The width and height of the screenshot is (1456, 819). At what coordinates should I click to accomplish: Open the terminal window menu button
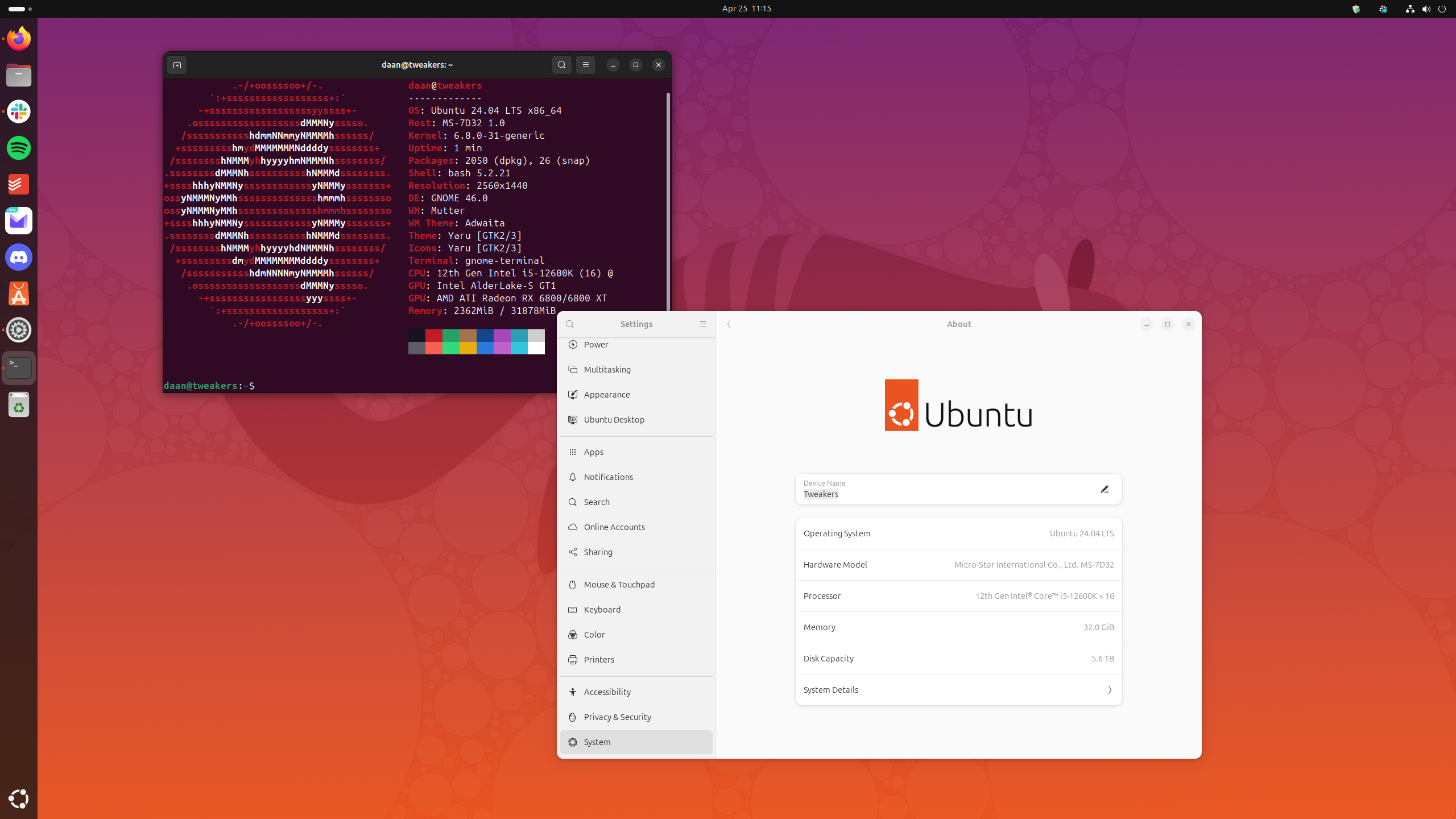click(585, 65)
